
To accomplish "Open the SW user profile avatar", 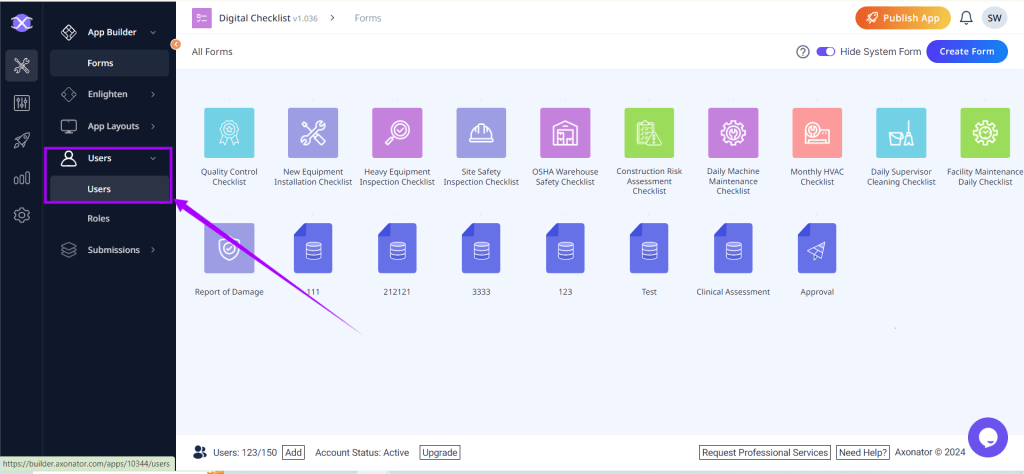I will tap(994, 18).
